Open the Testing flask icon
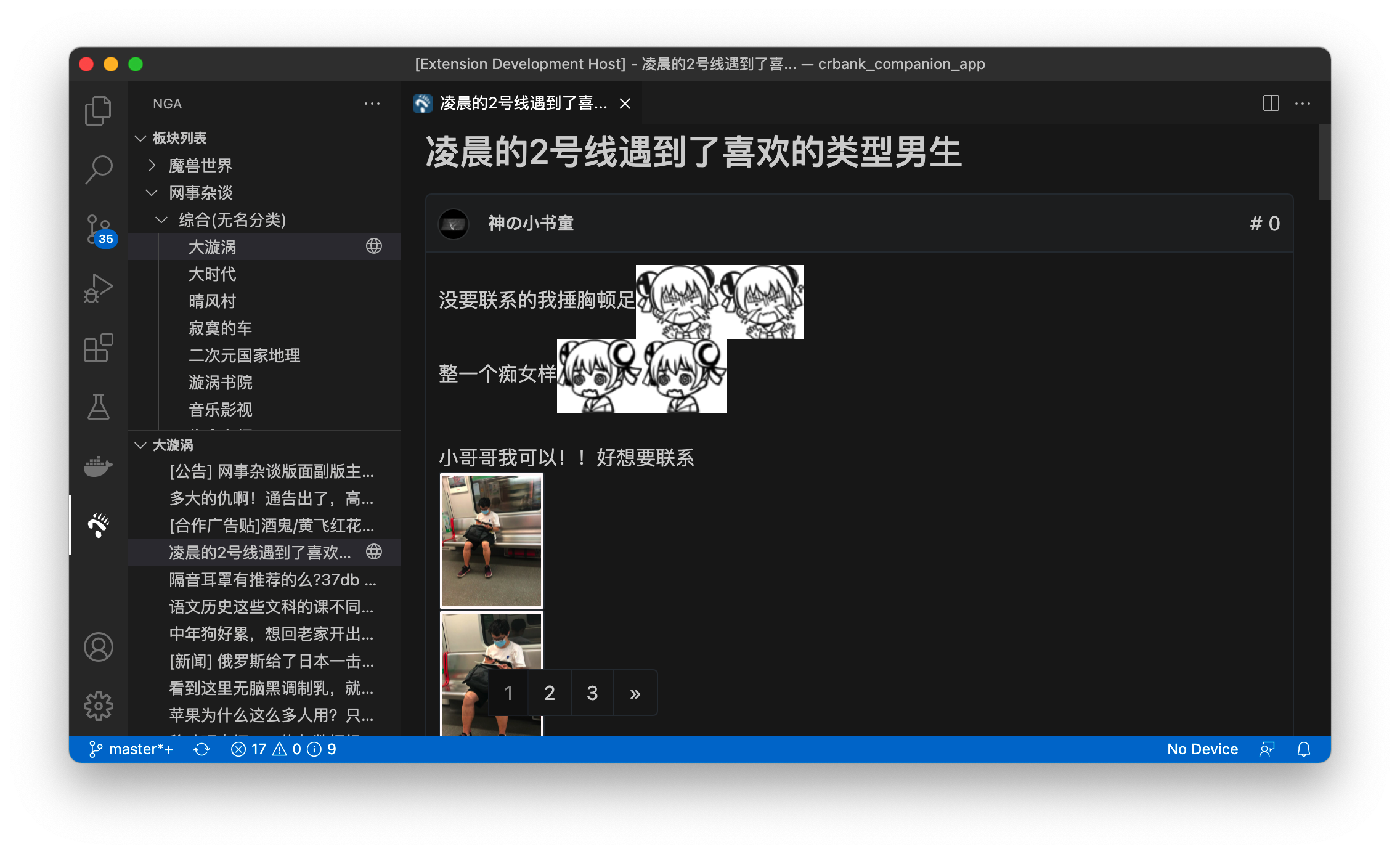Viewport: 1400px width, 854px height. pyautogui.click(x=98, y=407)
